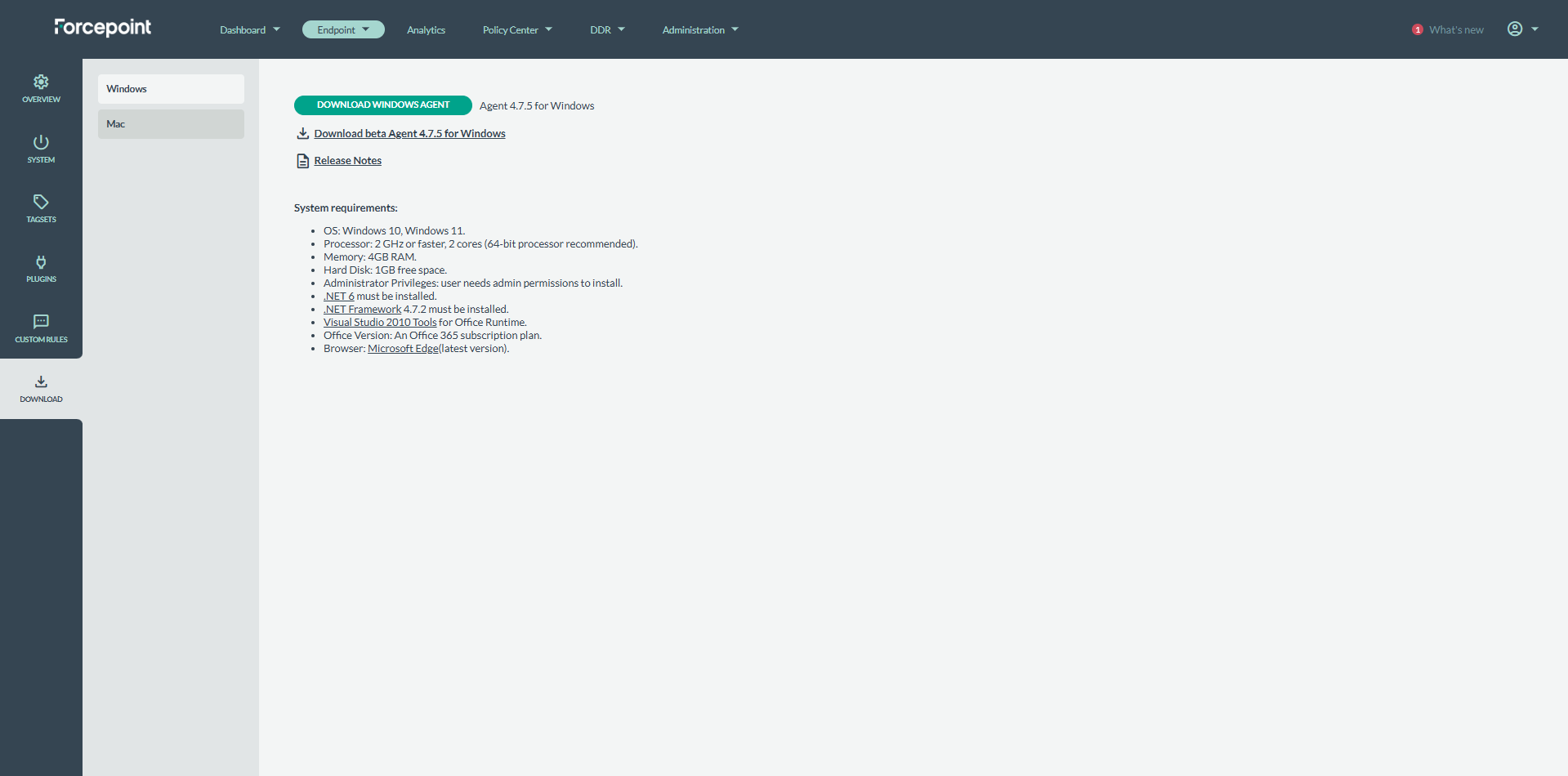This screenshot has height=776, width=1568.
Task: Expand the Dashboard dropdown menu
Action: [249, 29]
